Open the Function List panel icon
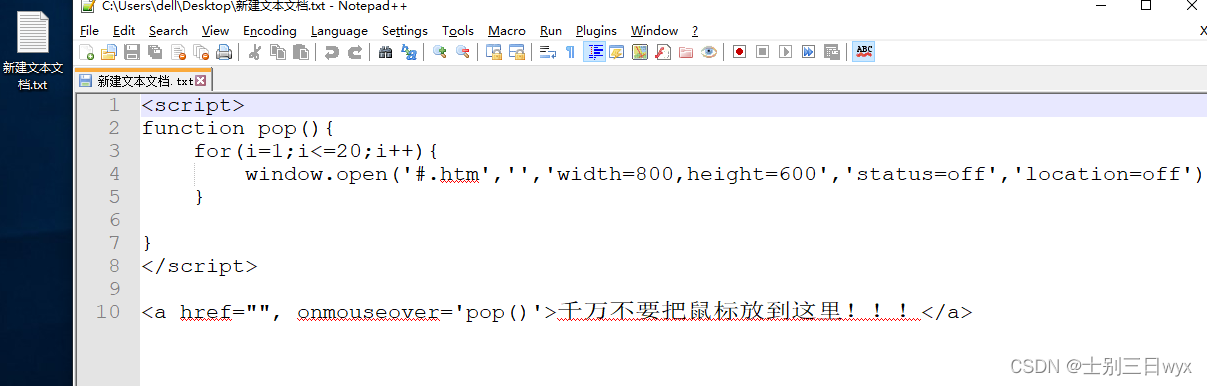 click(663, 52)
